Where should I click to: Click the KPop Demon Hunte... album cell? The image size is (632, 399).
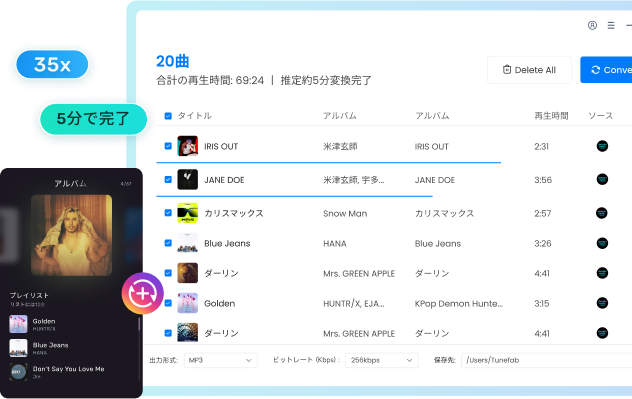[459, 303]
